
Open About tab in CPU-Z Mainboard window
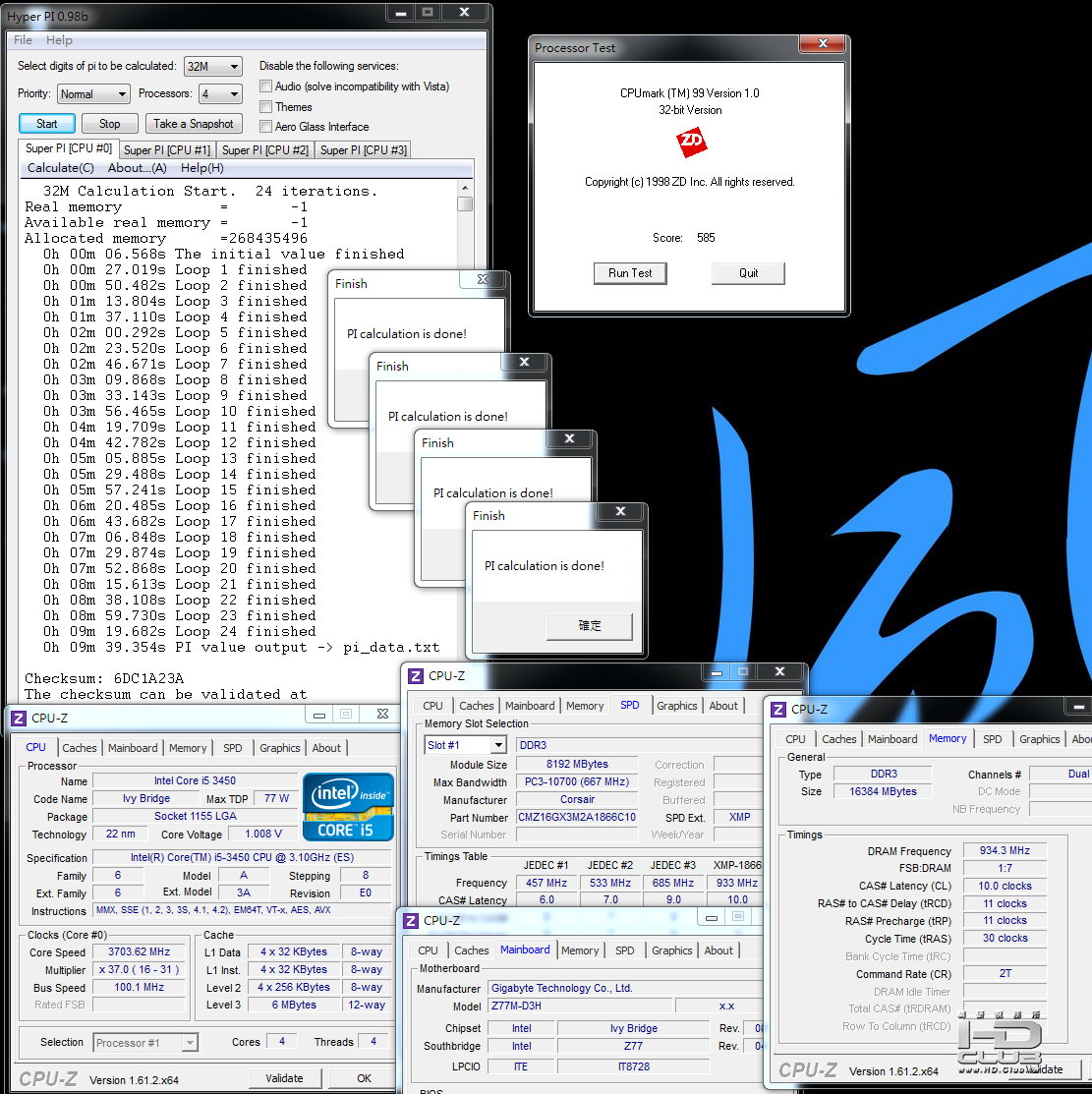tap(718, 950)
